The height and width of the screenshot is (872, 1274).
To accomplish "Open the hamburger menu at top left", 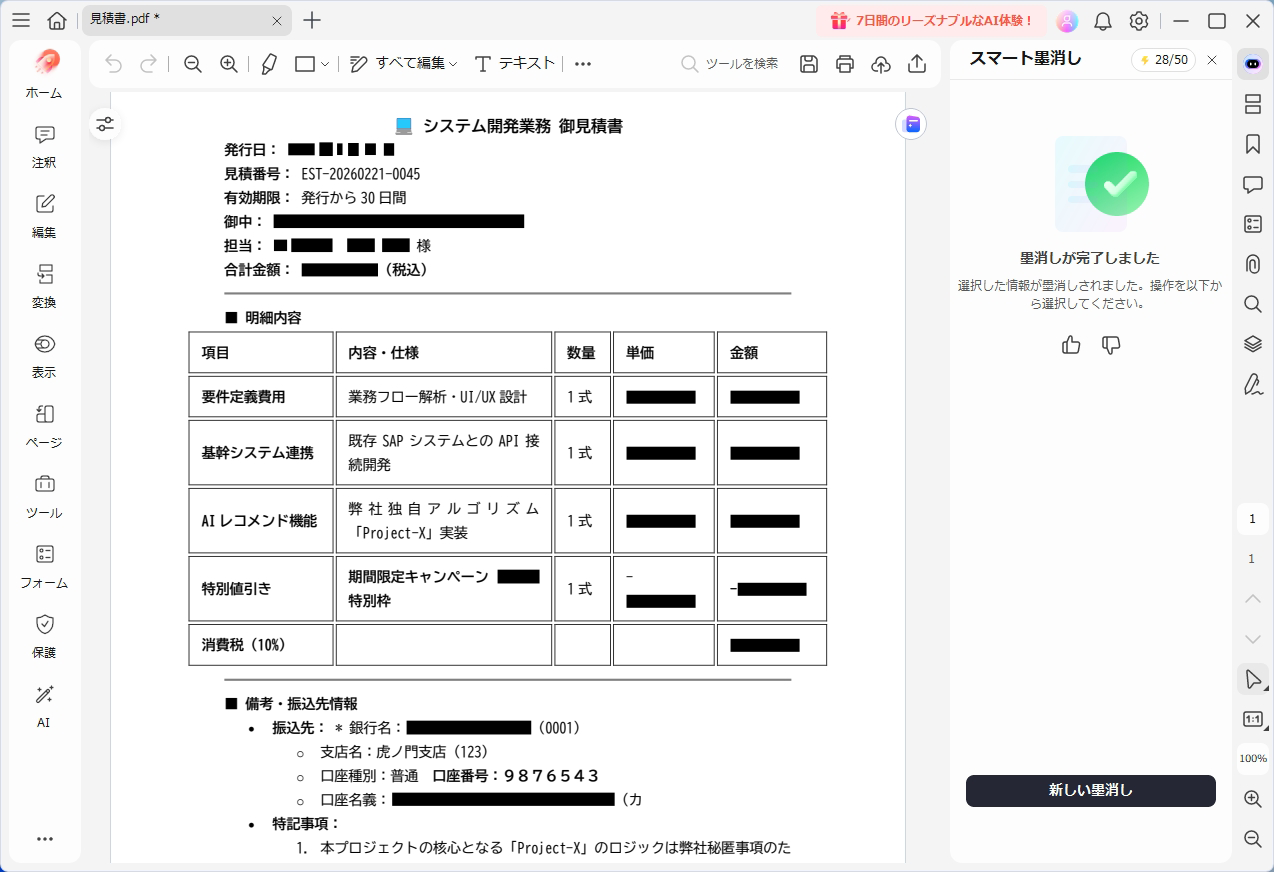I will [20, 20].
